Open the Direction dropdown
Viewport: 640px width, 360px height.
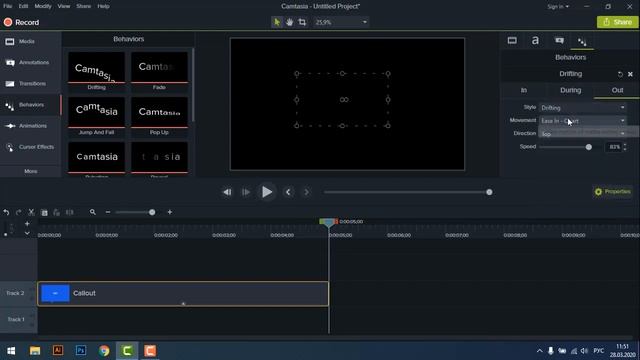(582, 133)
